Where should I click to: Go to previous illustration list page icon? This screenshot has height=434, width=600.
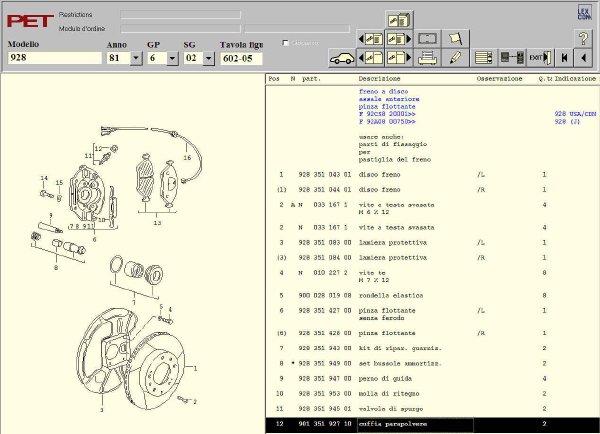(x=371, y=39)
